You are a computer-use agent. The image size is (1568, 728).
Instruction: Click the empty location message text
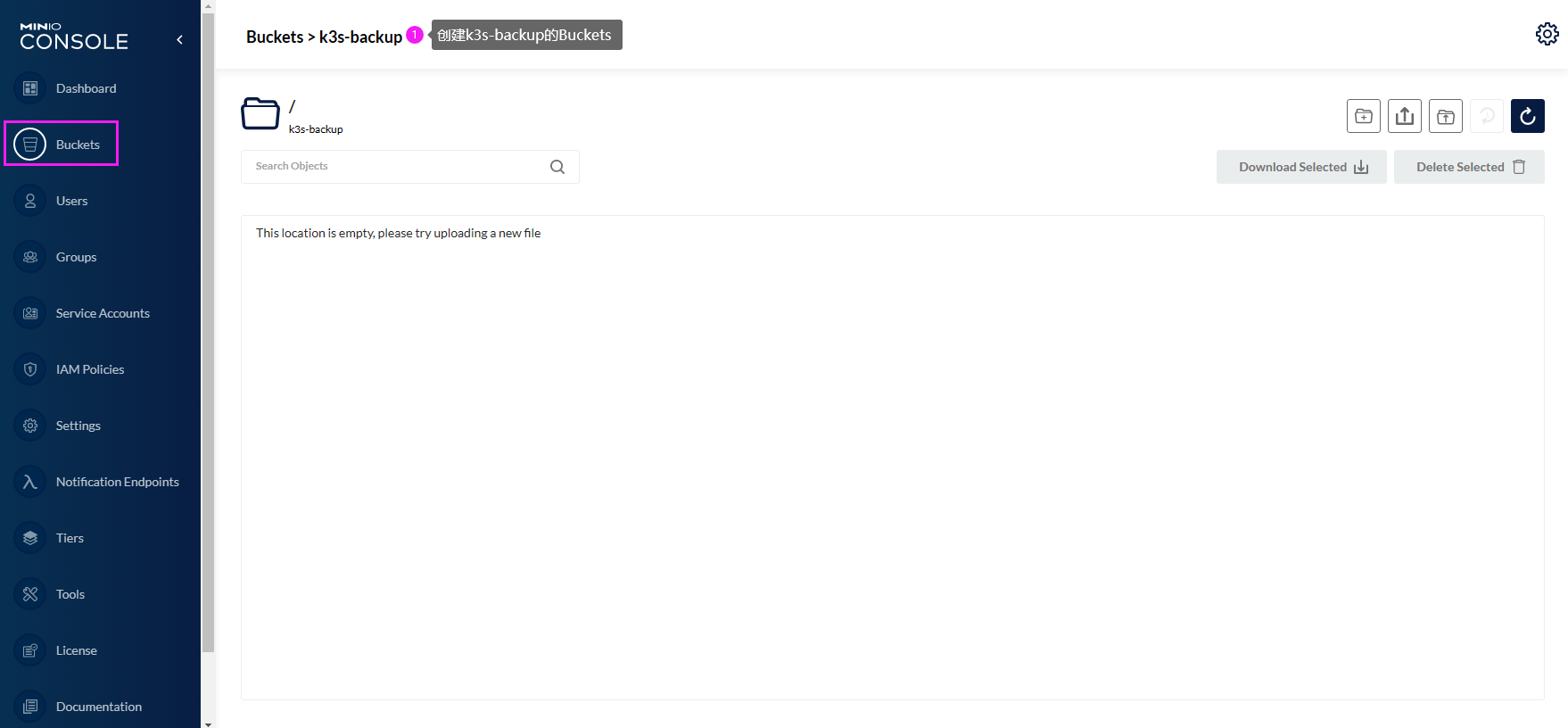click(x=398, y=233)
